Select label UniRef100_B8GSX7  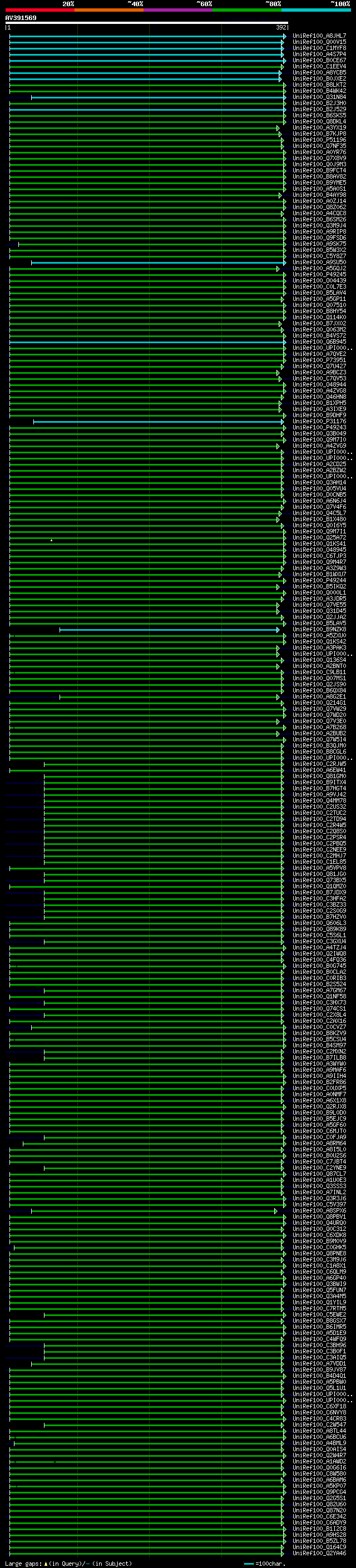(319, 1322)
